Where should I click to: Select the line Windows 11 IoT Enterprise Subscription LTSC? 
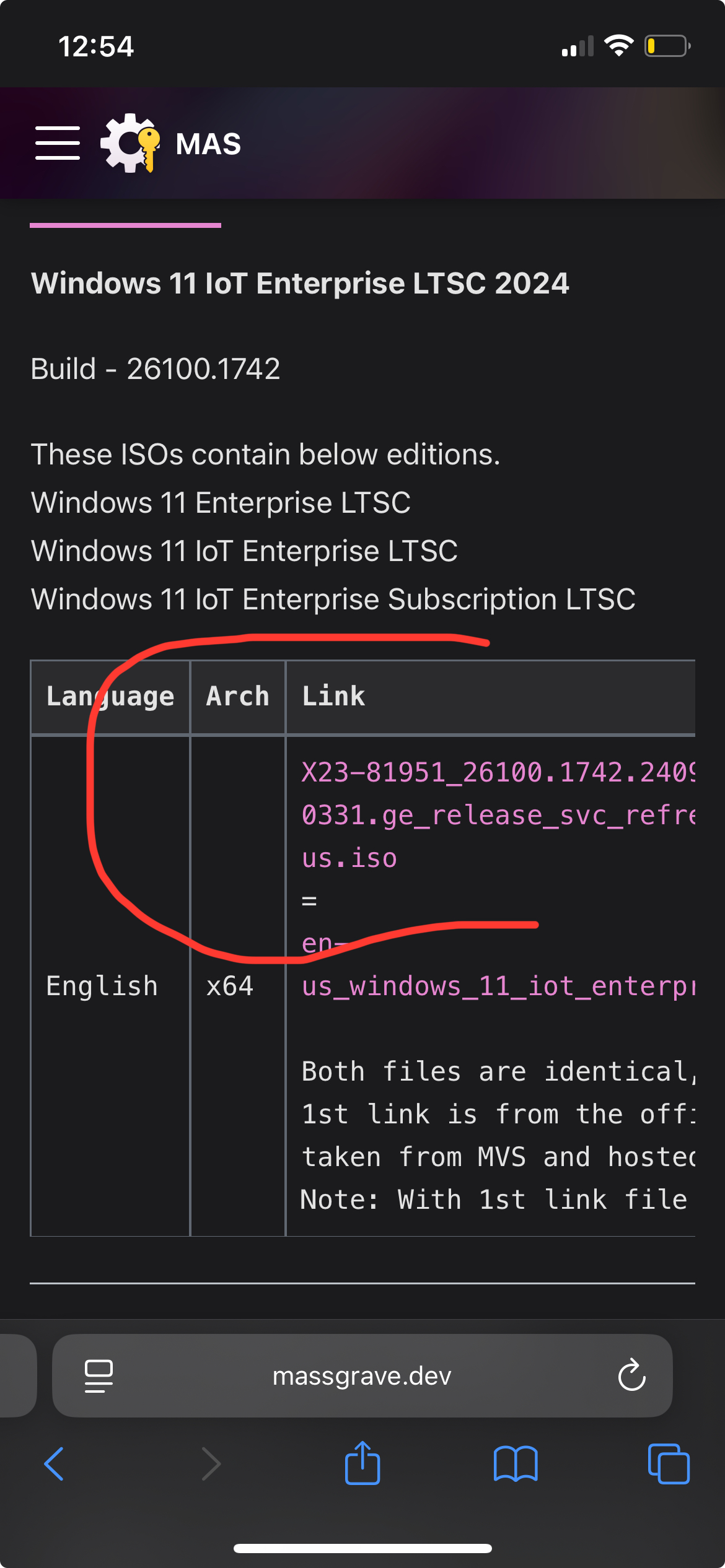(x=333, y=599)
